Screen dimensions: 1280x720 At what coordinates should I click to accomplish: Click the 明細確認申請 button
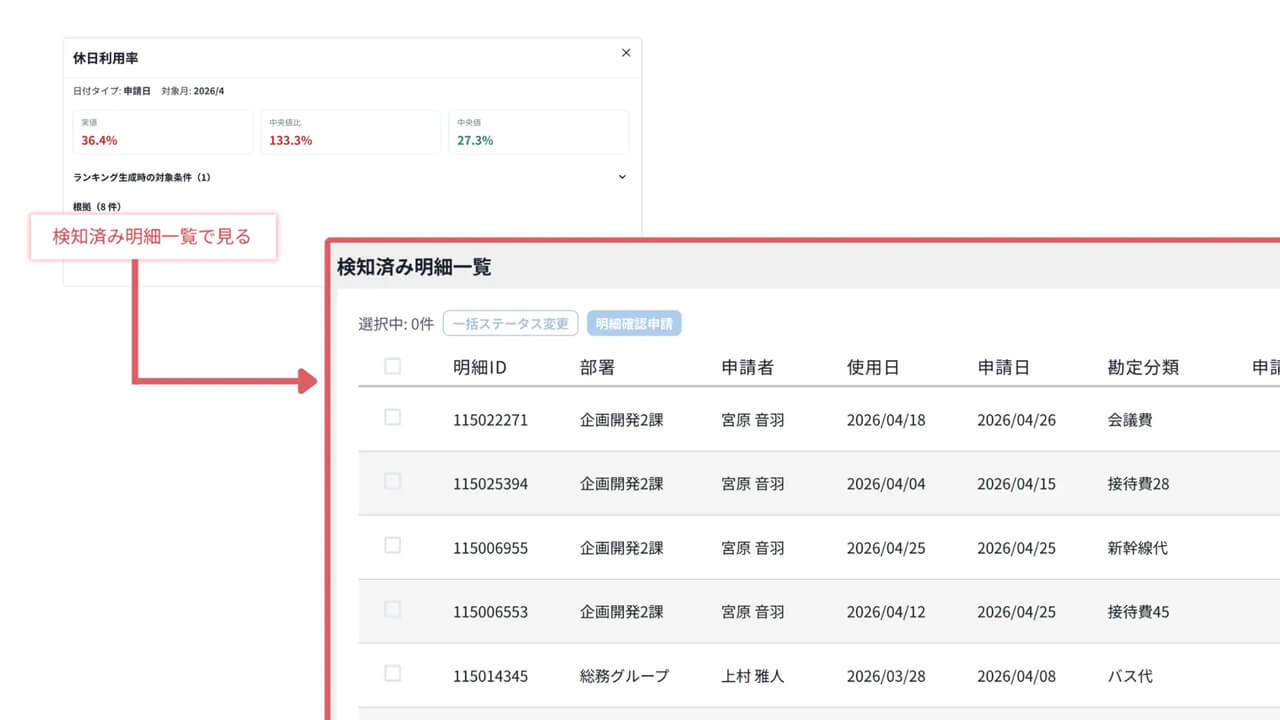[x=634, y=323]
